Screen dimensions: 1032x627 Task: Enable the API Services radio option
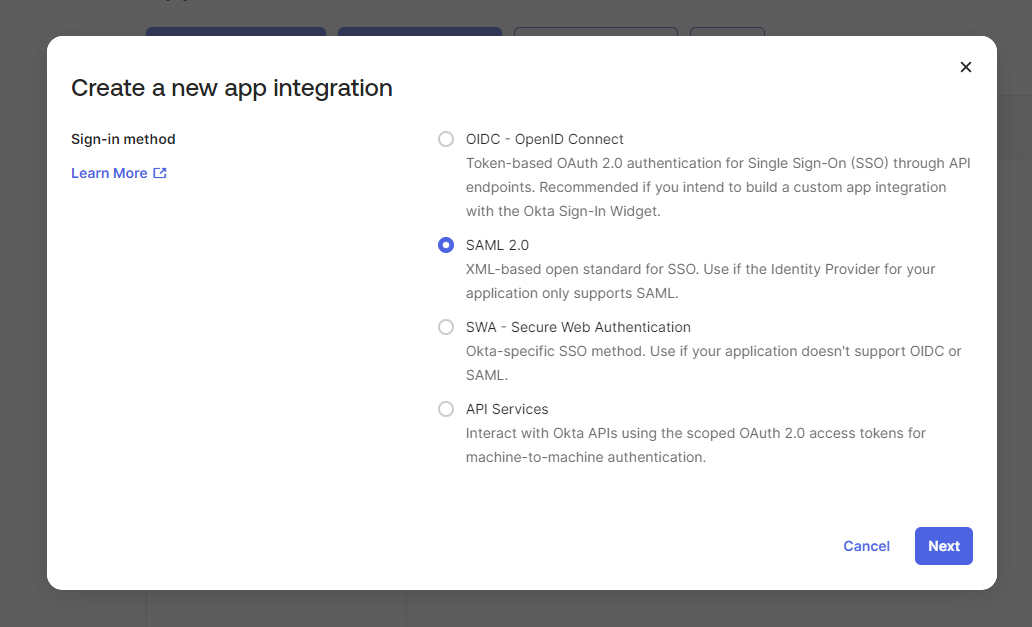pos(446,409)
